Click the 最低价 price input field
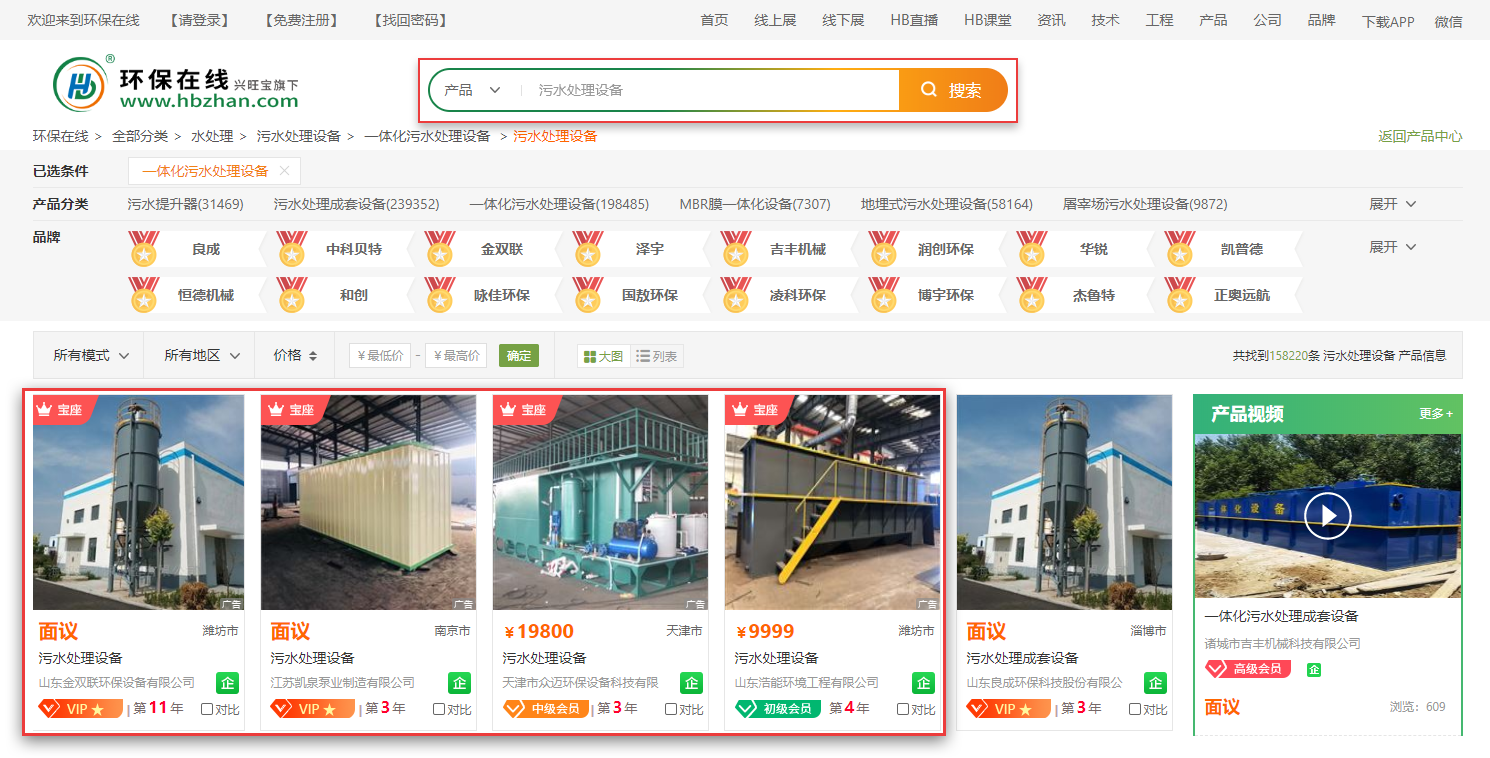This screenshot has height=758, width=1490. tap(380, 355)
